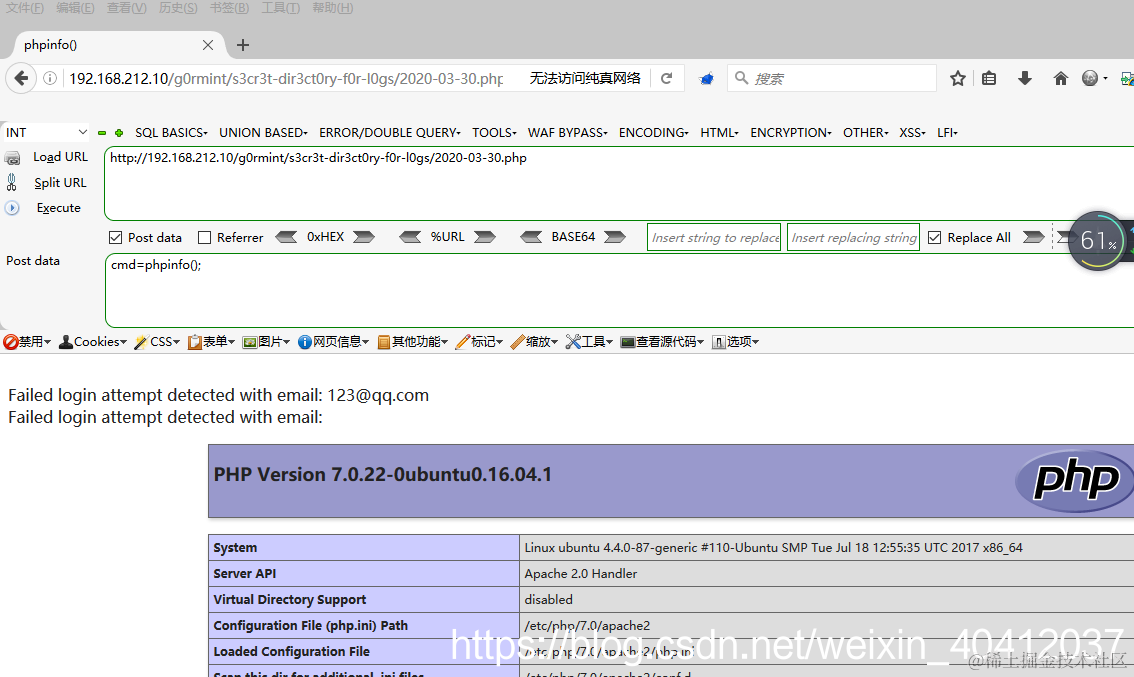Expand XSS menu
Viewport: 1134px width, 677px height.
tap(912, 132)
